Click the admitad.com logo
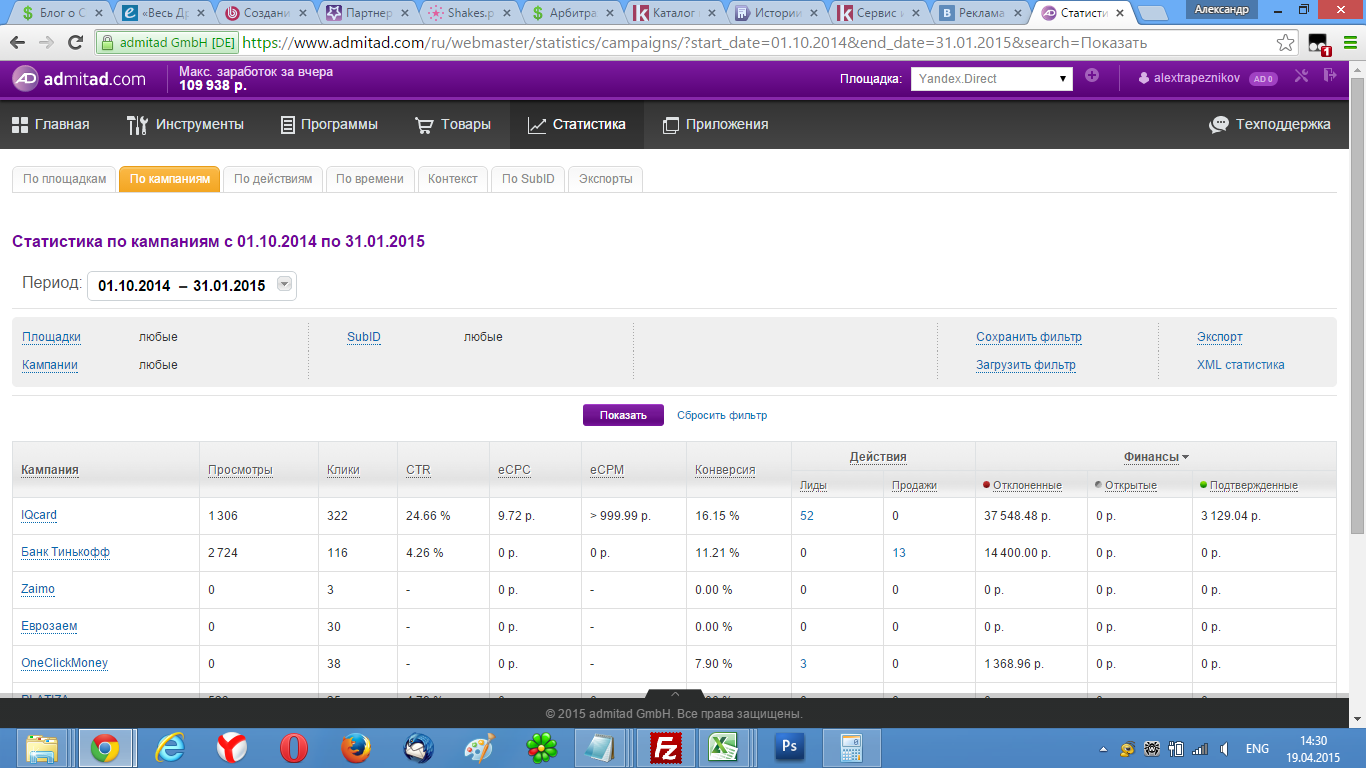 79,79
